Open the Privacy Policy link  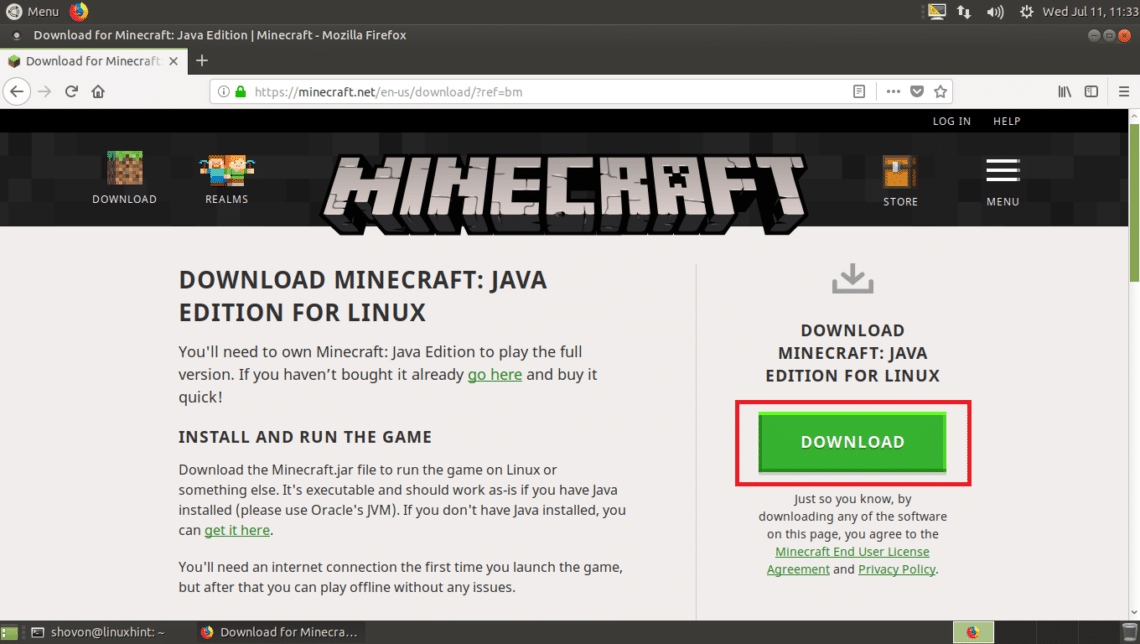click(x=896, y=569)
